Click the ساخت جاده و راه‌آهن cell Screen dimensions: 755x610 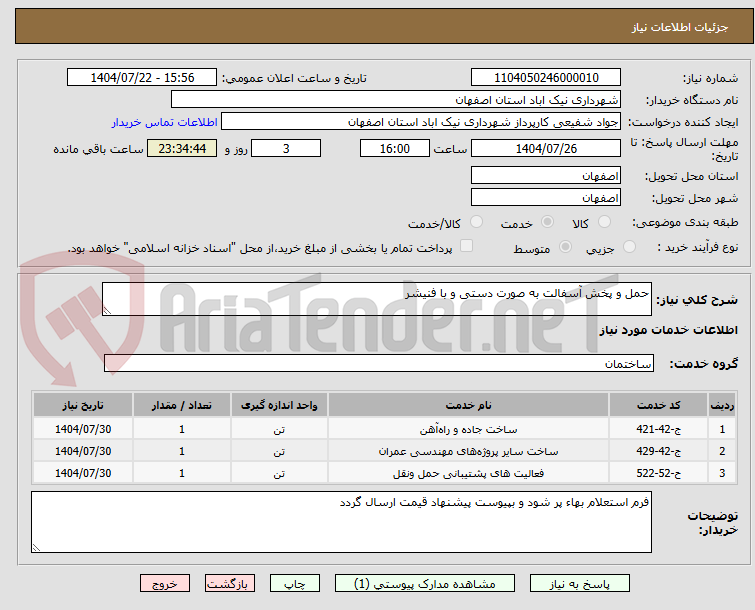tap(469, 429)
